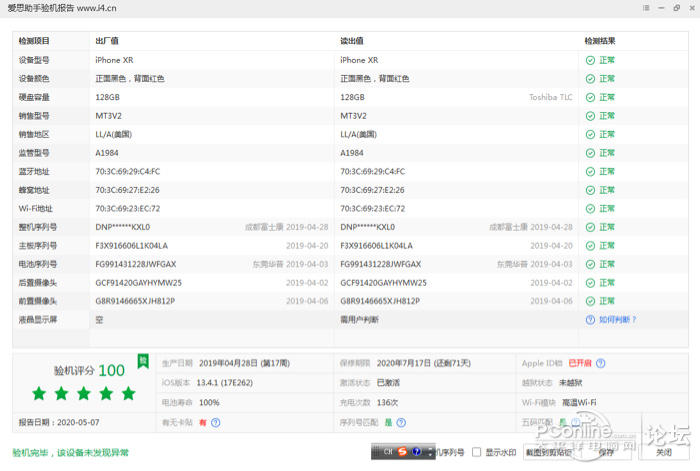Image resolution: width=700 pixels, height=471 pixels.
Task: Select factory mainboard serial F3X916606L1K04LA
Action: [x=132, y=246]
